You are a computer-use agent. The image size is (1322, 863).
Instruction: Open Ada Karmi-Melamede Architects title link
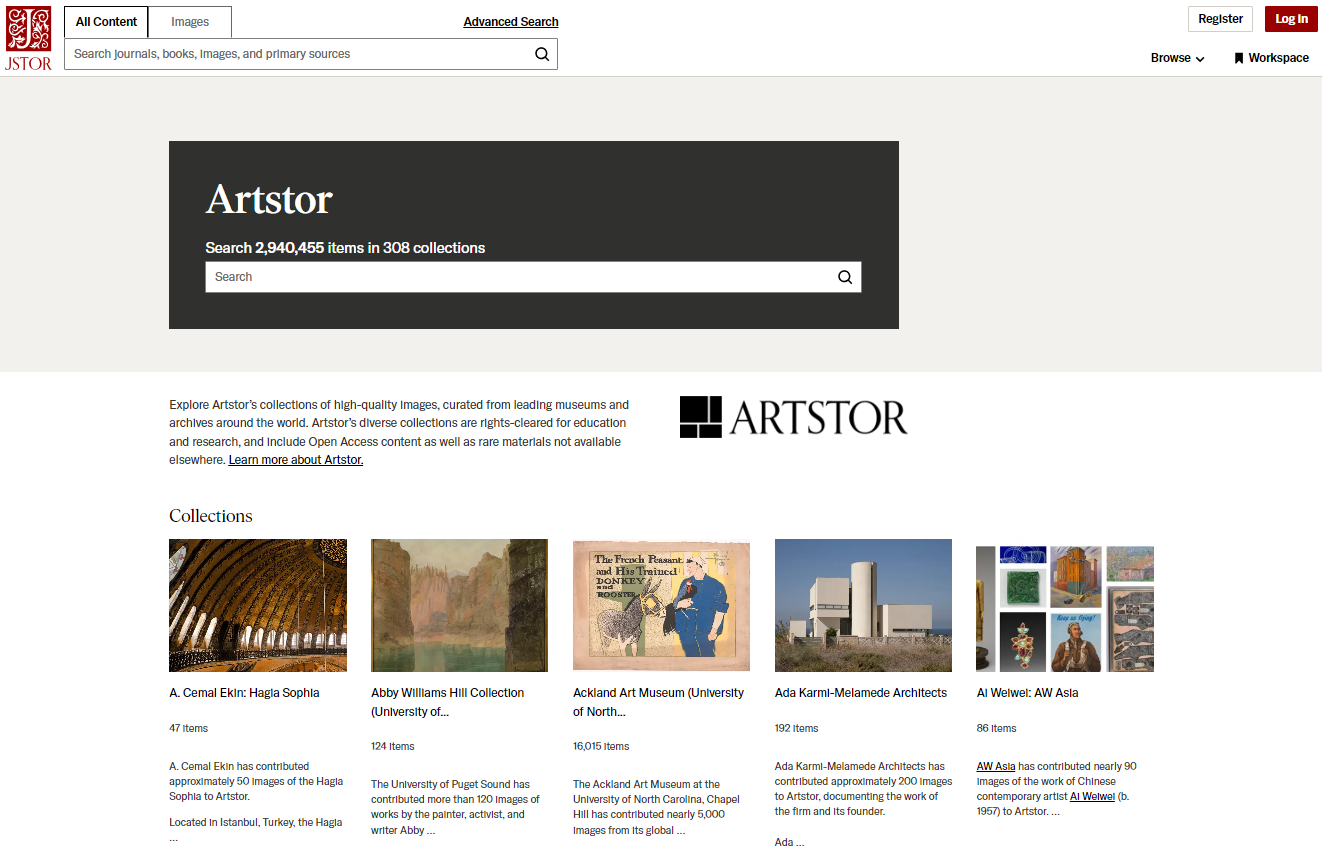[x=861, y=693]
